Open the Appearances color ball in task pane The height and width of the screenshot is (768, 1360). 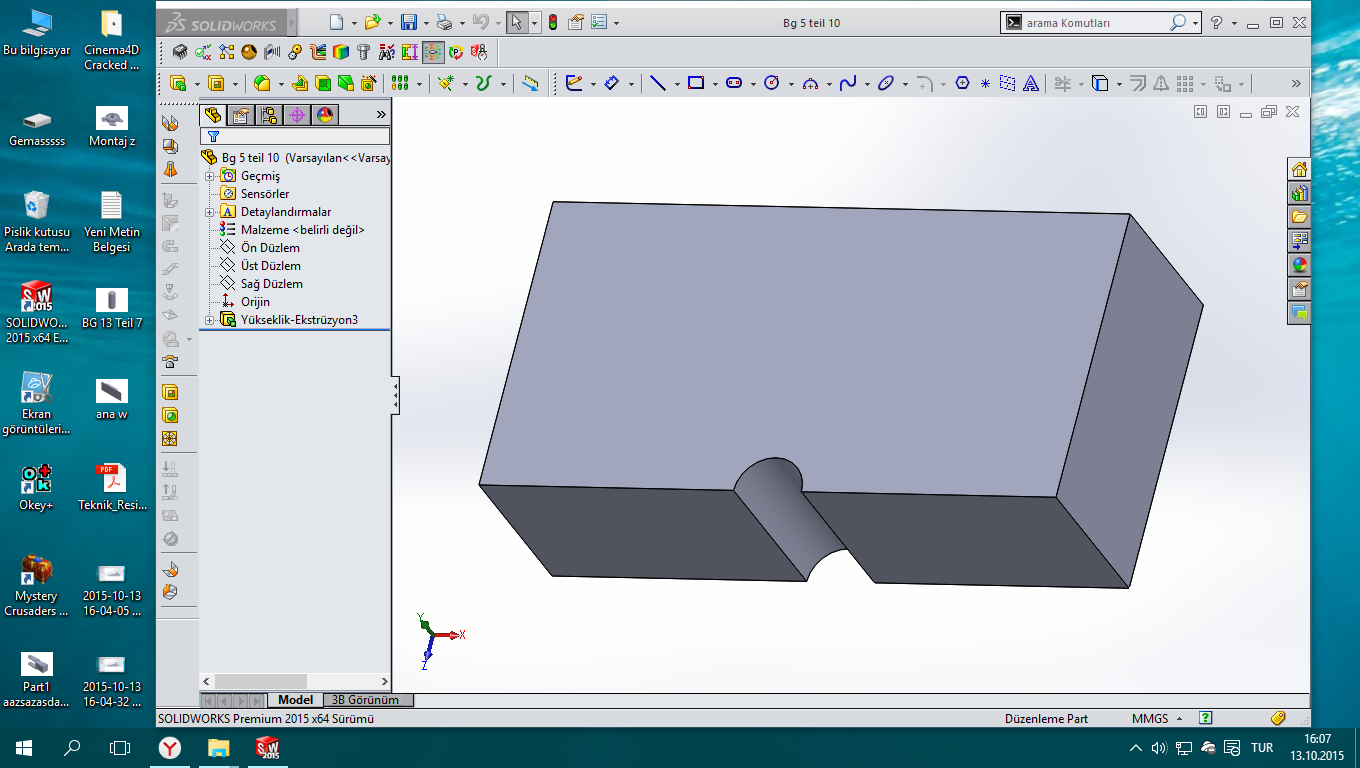tap(1299, 265)
